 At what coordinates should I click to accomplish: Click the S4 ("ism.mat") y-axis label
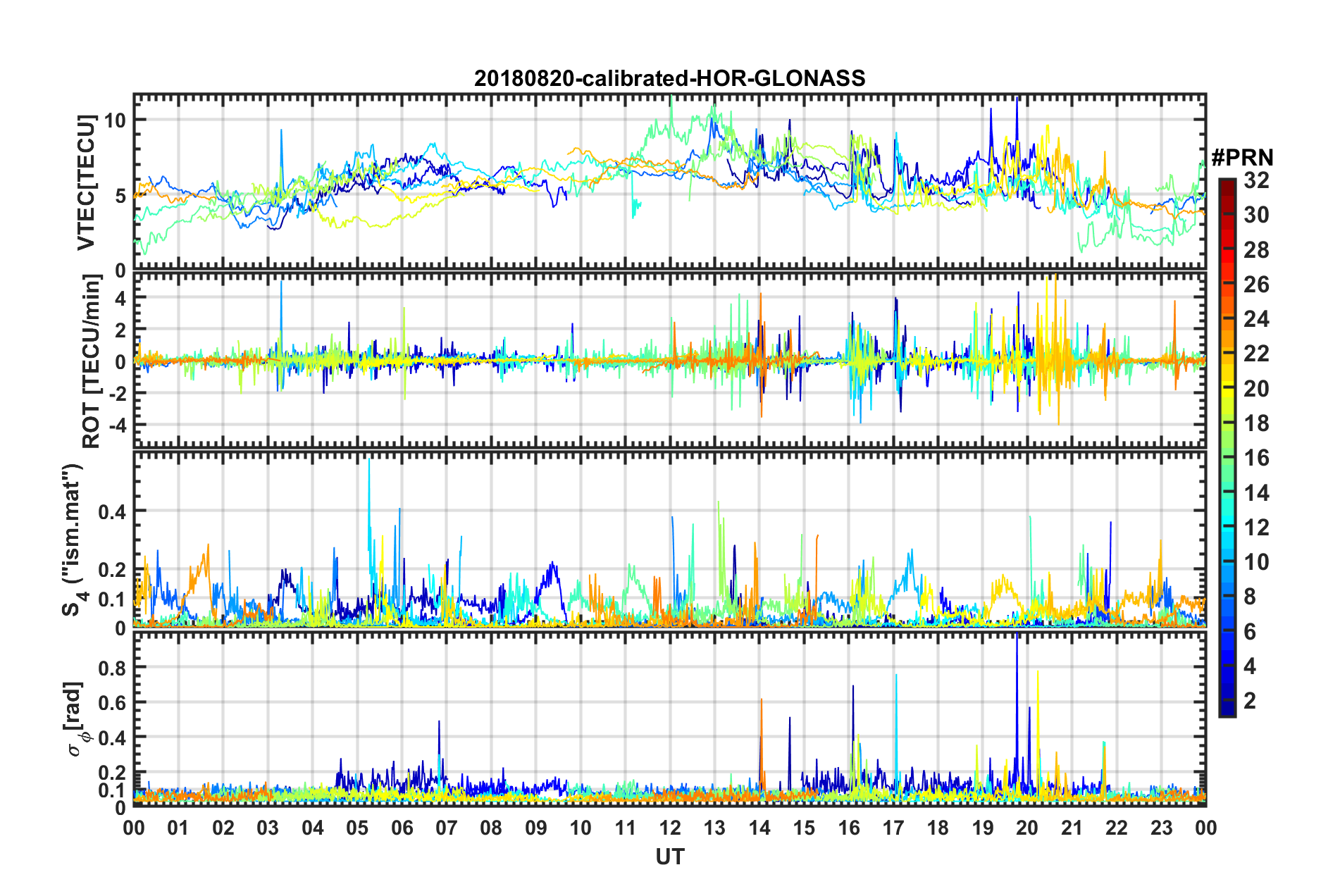[x=73, y=540]
